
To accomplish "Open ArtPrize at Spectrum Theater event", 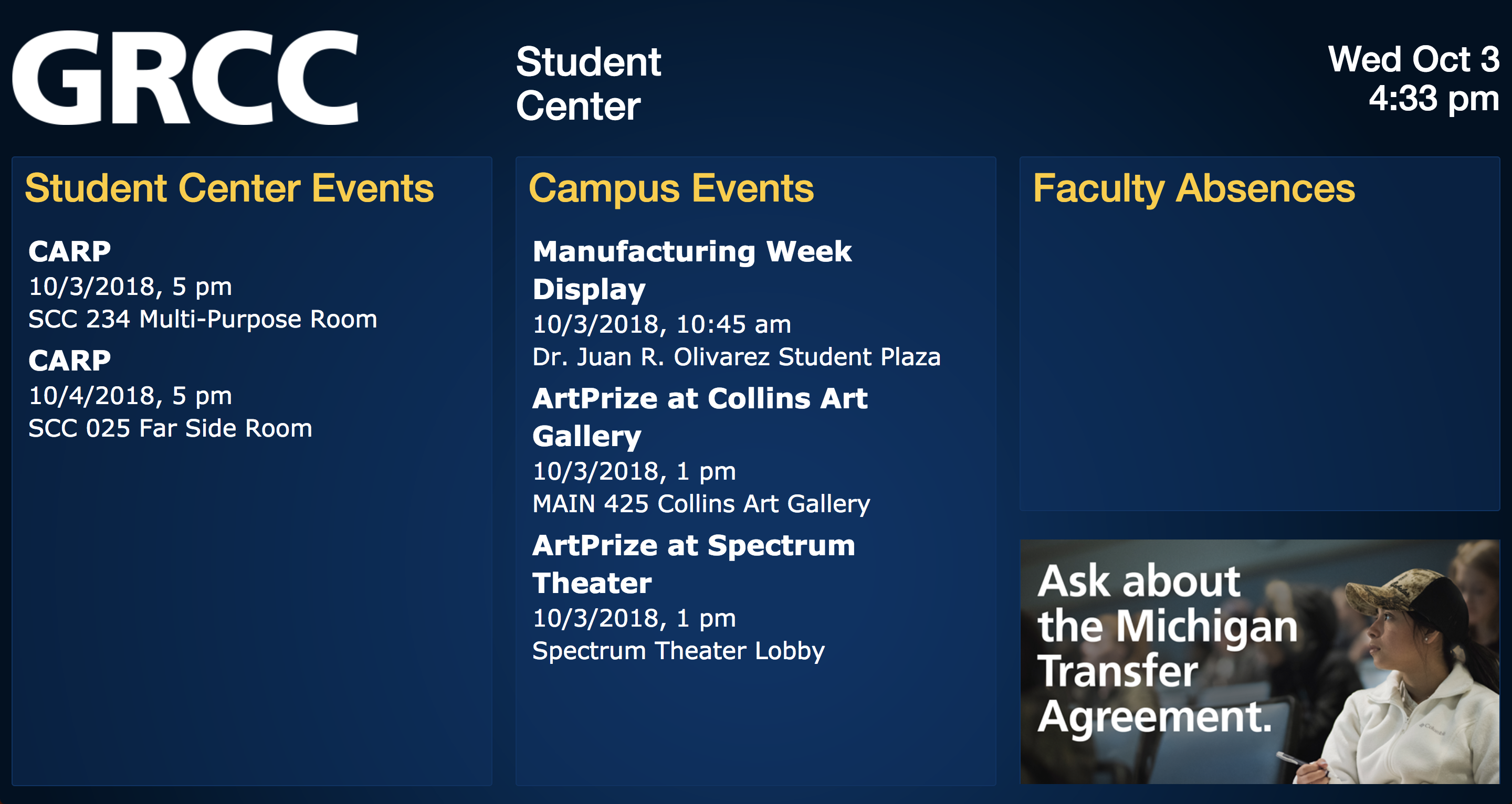I will (693, 564).
